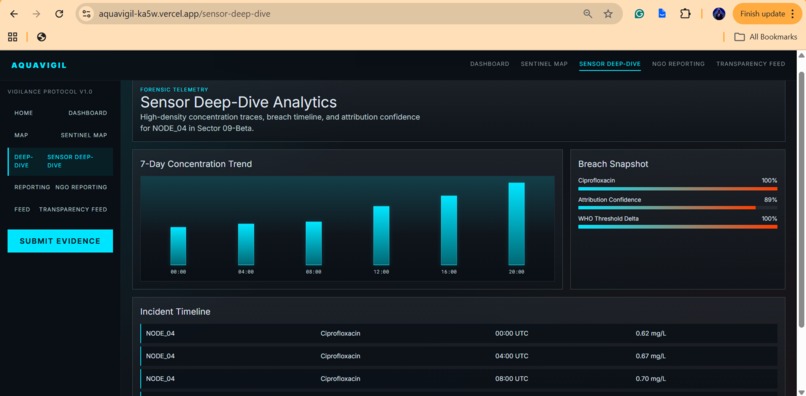Open the Extensions puzzle icon

point(685,14)
